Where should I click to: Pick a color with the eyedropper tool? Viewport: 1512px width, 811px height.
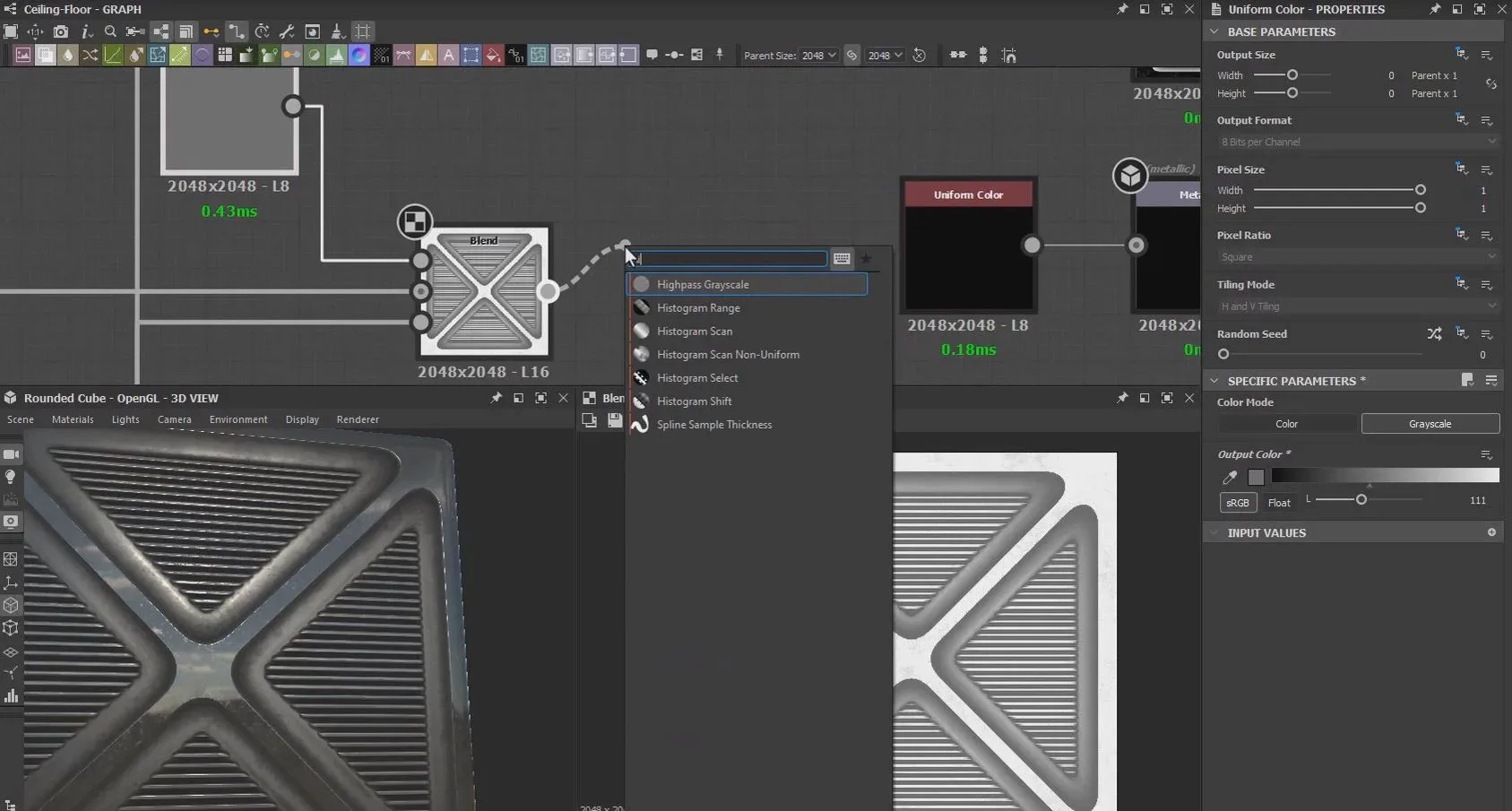1230,478
